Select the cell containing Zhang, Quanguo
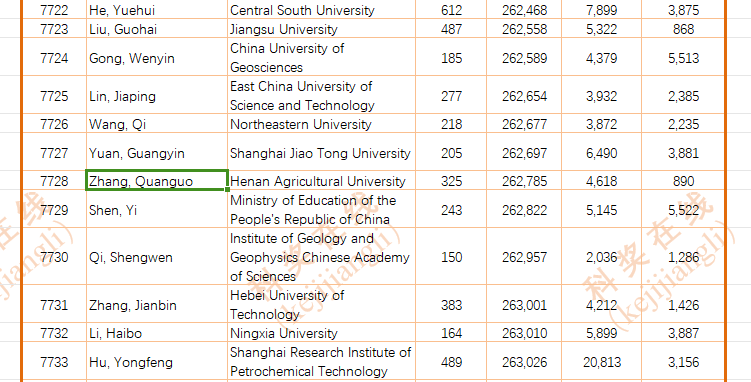 click(x=157, y=180)
